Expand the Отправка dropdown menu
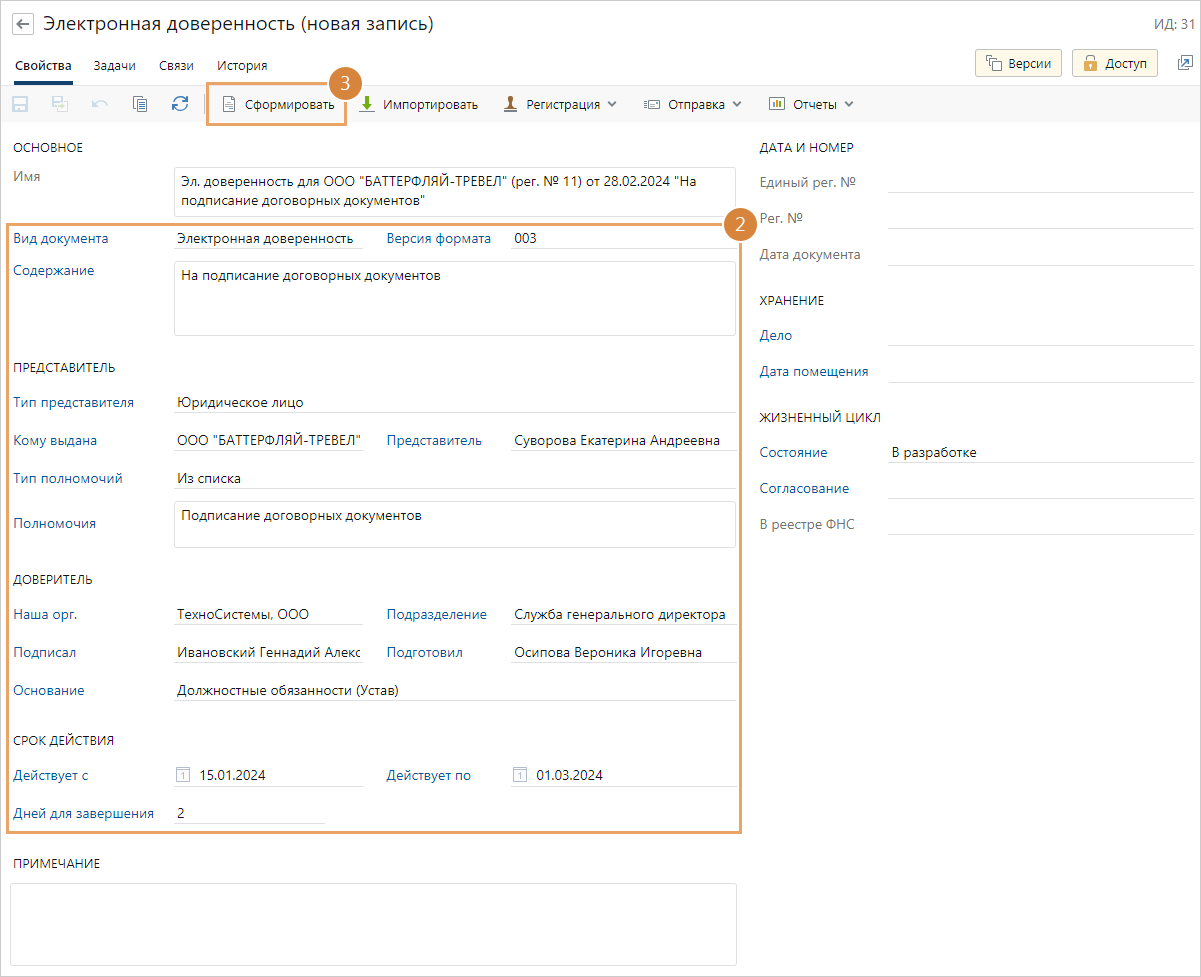Screen dimensions: 1201x977 point(692,104)
